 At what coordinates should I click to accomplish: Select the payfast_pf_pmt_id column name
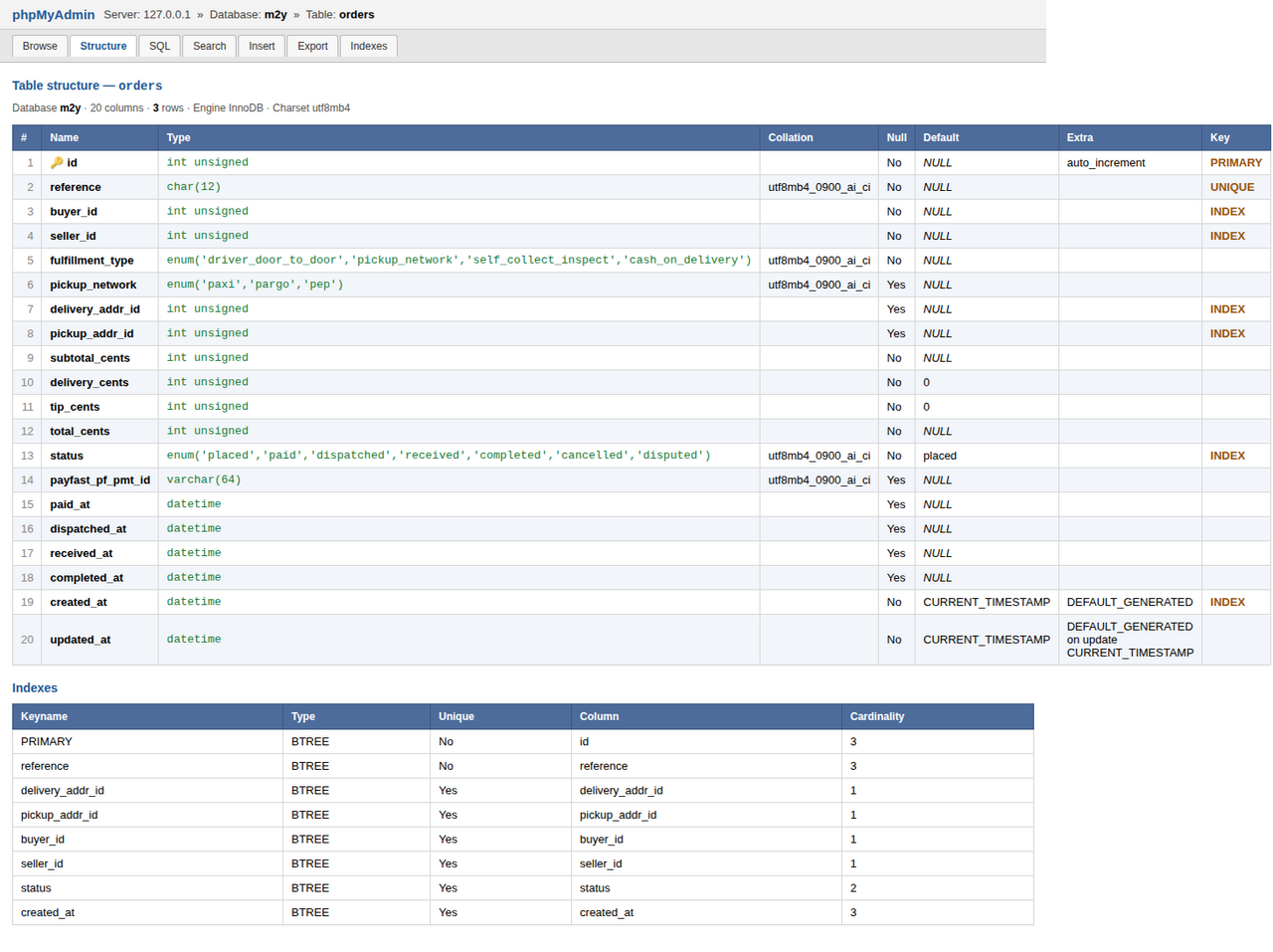100,480
